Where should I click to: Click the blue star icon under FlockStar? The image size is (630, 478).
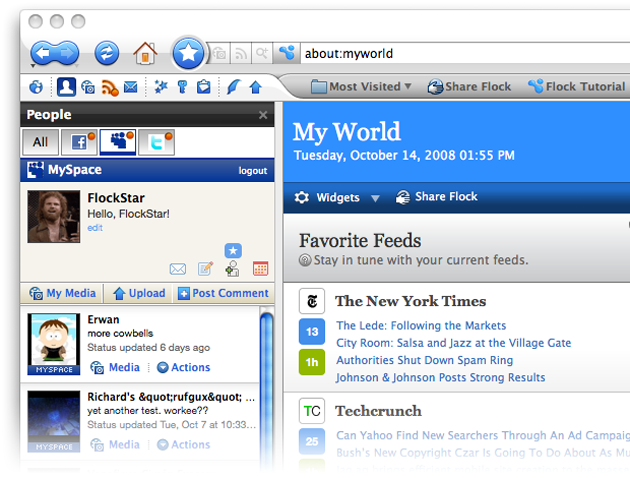click(233, 251)
